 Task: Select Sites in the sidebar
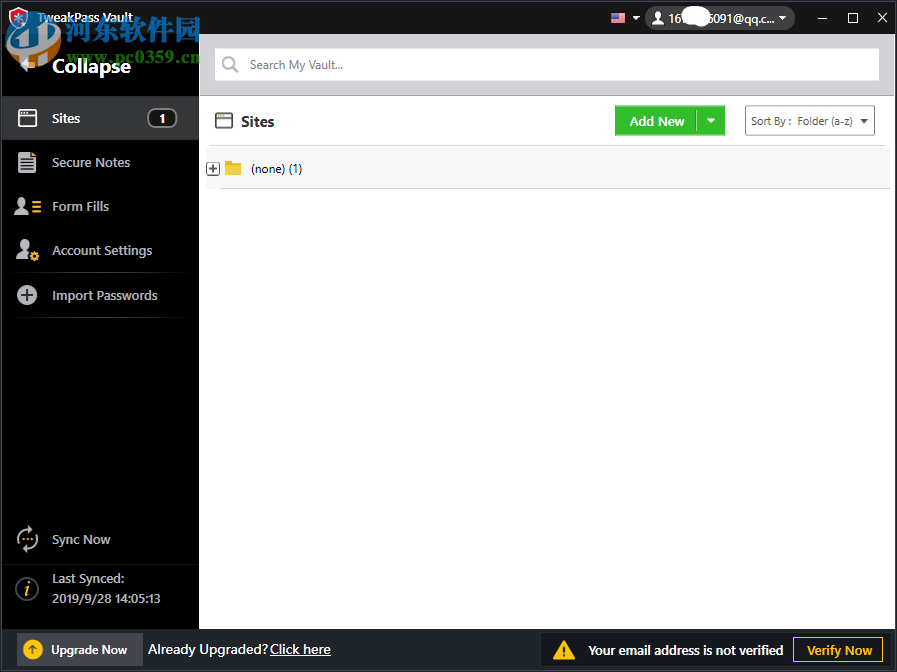point(100,118)
